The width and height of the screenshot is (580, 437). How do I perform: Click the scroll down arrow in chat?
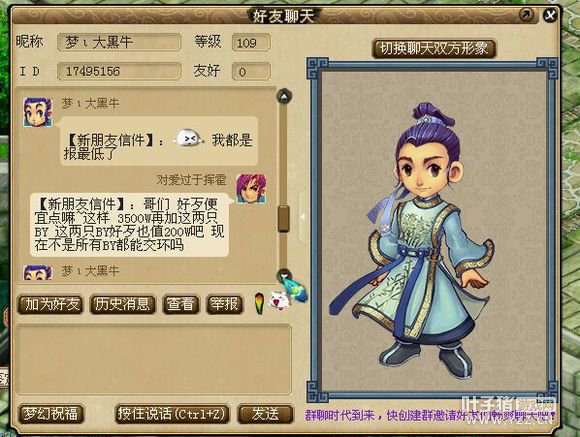coord(284,275)
